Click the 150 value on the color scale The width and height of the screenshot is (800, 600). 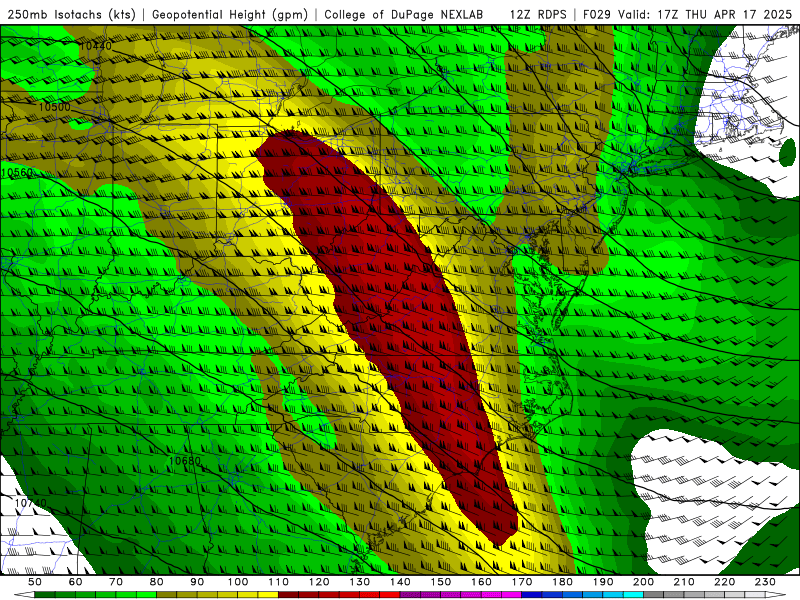coord(441,582)
